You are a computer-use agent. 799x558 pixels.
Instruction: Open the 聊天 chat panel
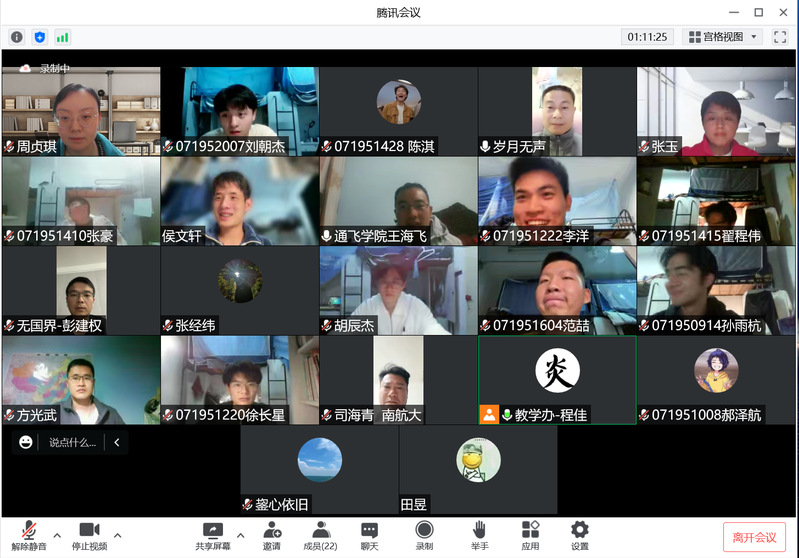370,535
